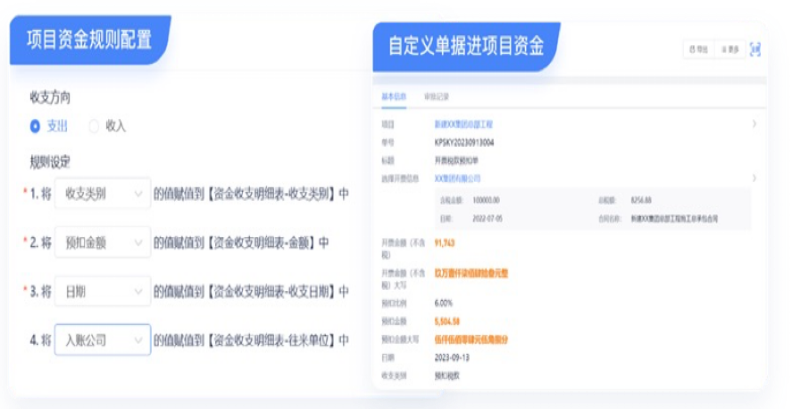The image size is (800, 409).
Task: Select the 收入 radio button
Action: [x=95, y=126]
